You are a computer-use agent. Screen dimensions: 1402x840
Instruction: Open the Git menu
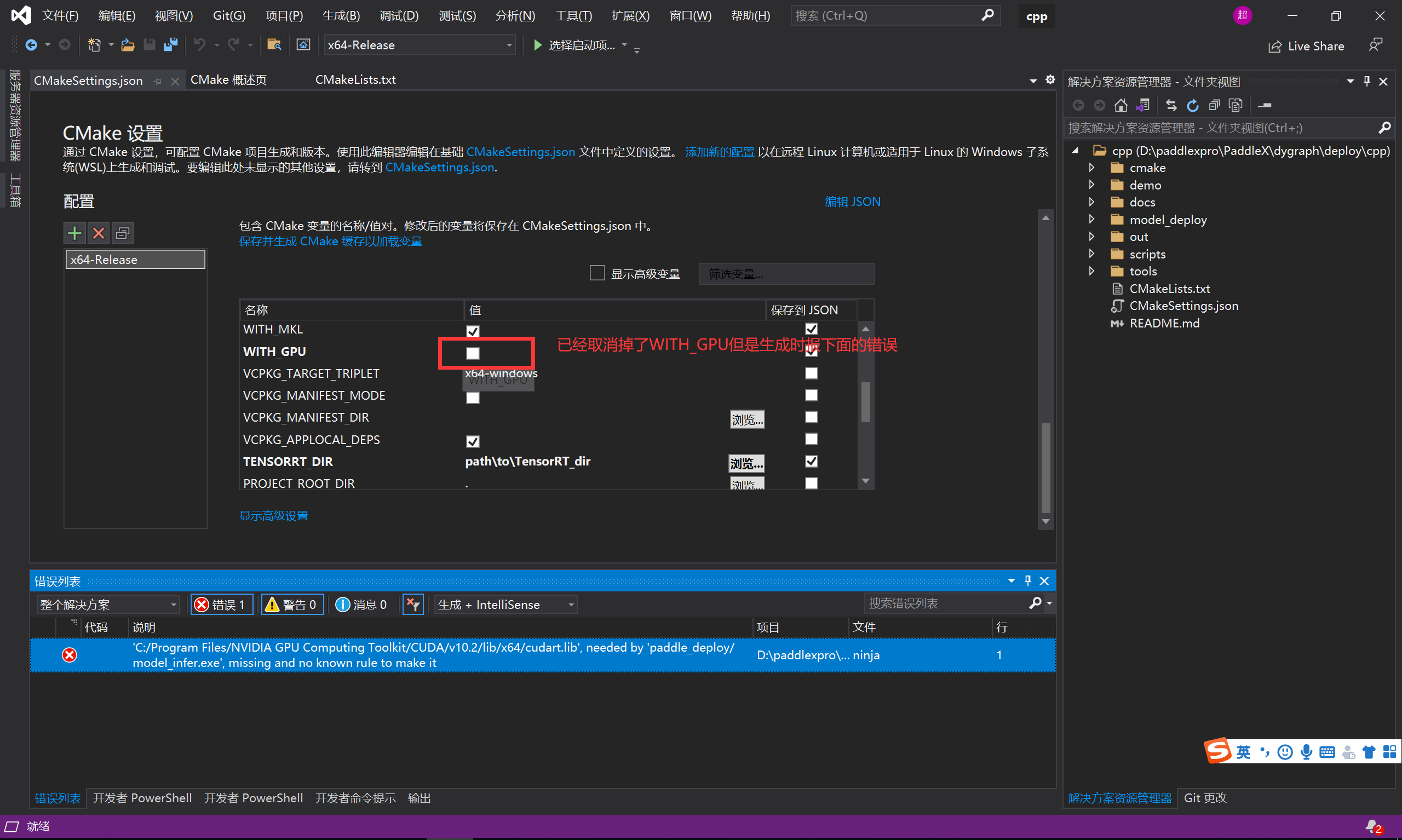229,15
